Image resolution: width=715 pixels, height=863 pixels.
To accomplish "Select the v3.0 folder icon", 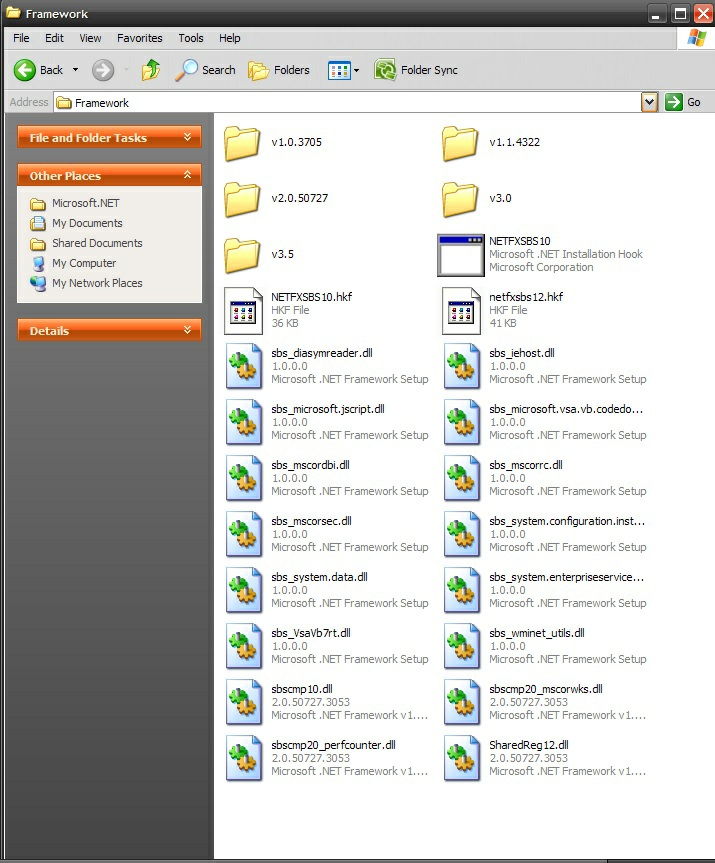I will 460,199.
